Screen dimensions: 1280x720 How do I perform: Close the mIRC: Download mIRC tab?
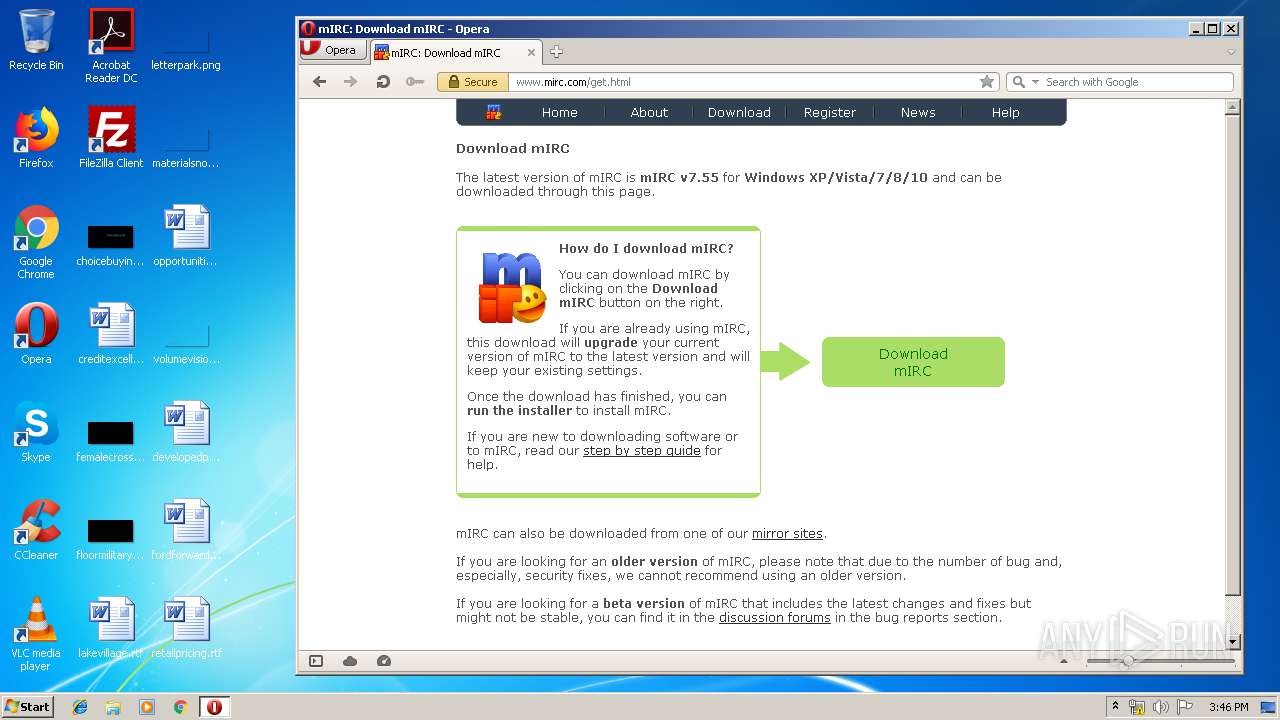pyautogui.click(x=531, y=53)
